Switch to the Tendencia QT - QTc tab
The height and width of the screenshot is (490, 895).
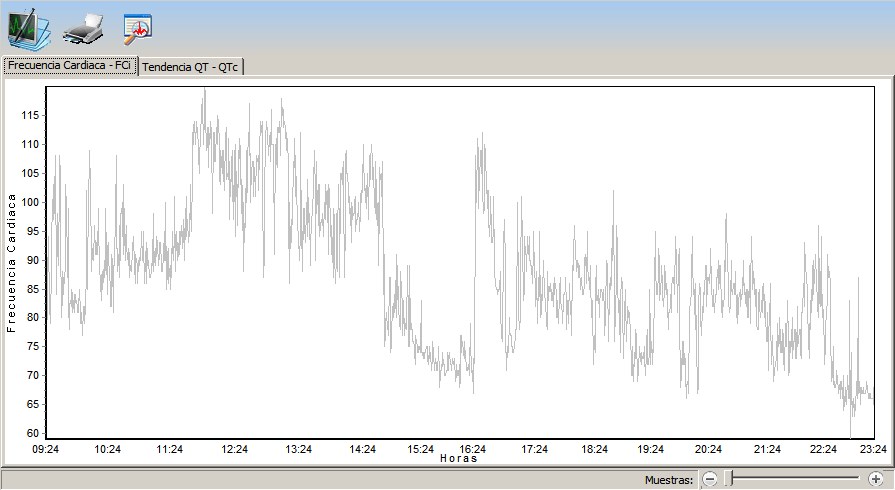click(x=191, y=67)
